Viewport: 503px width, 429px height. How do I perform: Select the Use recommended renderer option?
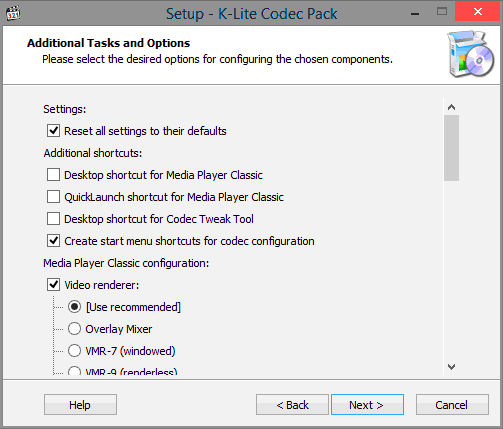(74, 307)
